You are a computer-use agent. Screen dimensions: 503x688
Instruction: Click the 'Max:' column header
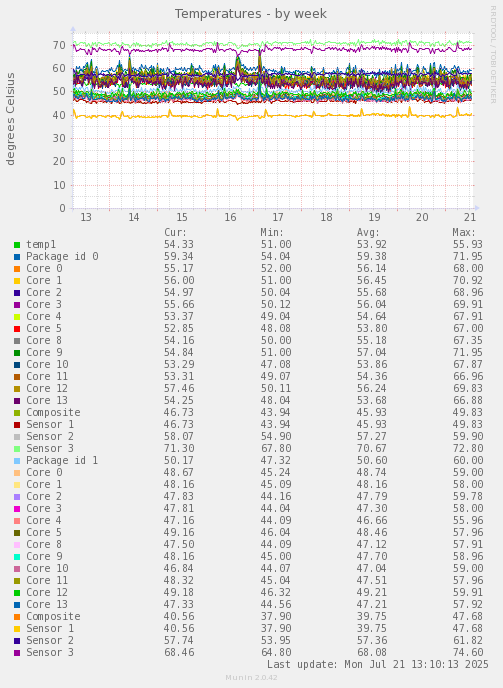pos(464,233)
